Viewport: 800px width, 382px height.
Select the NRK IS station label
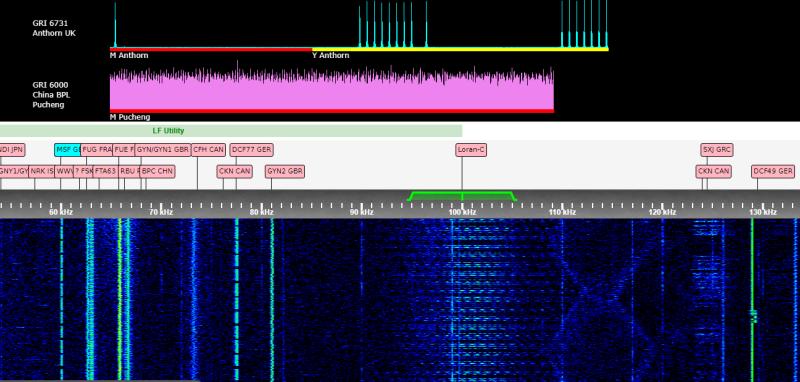tap(42, 171)
